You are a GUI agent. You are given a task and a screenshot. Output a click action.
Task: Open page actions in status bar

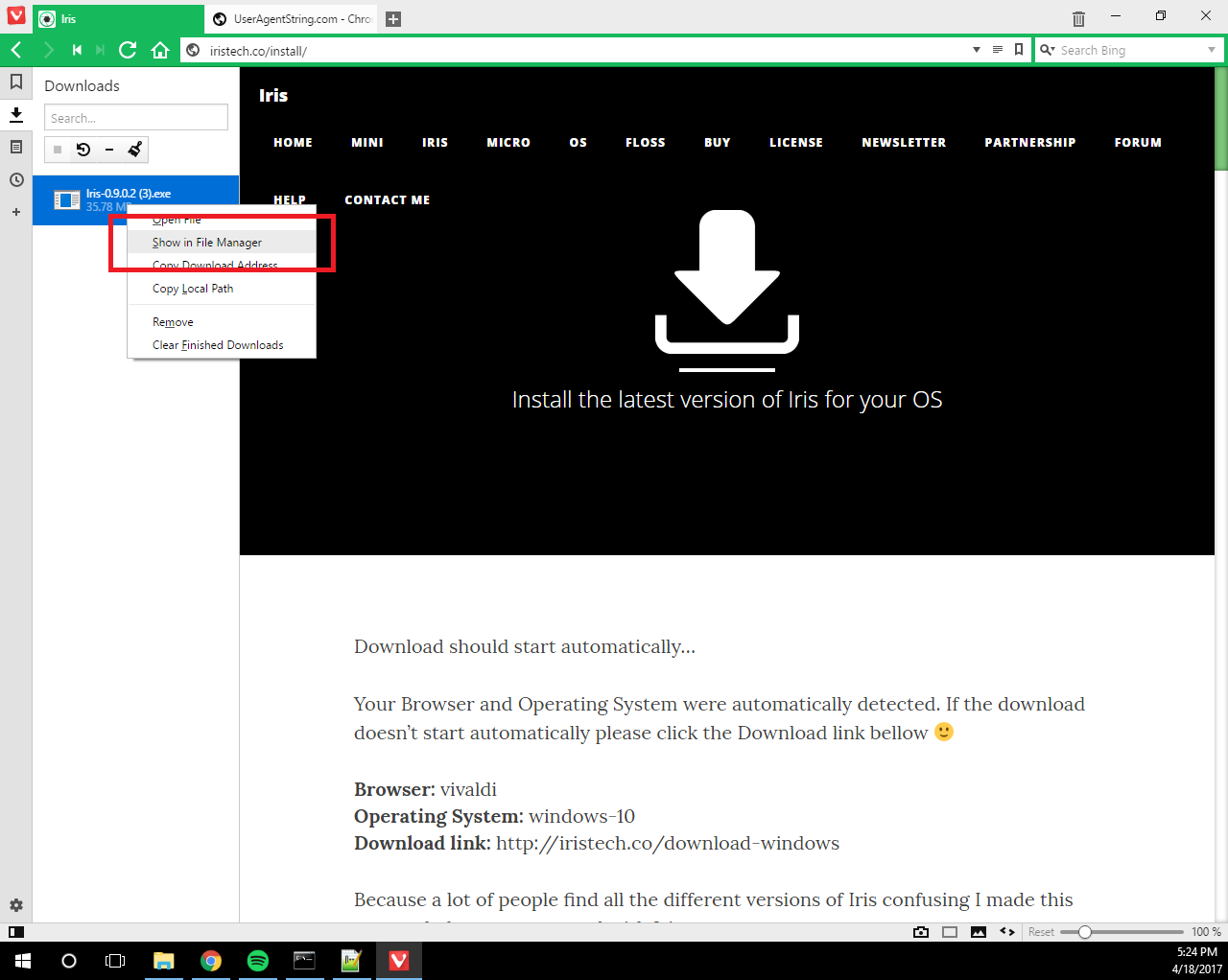pos(1007,932)
